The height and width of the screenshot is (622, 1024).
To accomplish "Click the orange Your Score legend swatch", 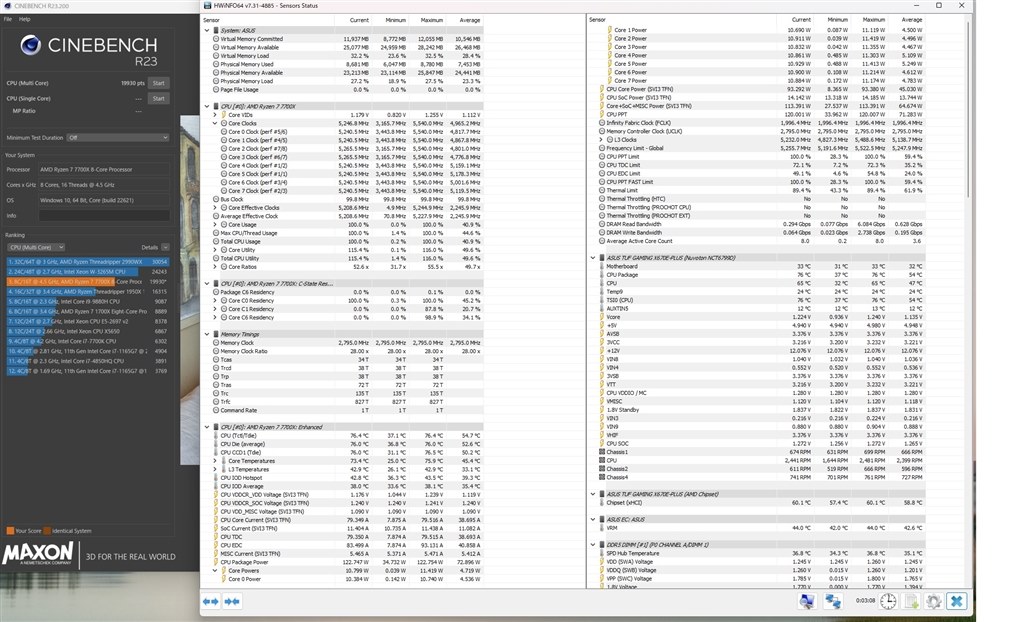I will (10, 531).
